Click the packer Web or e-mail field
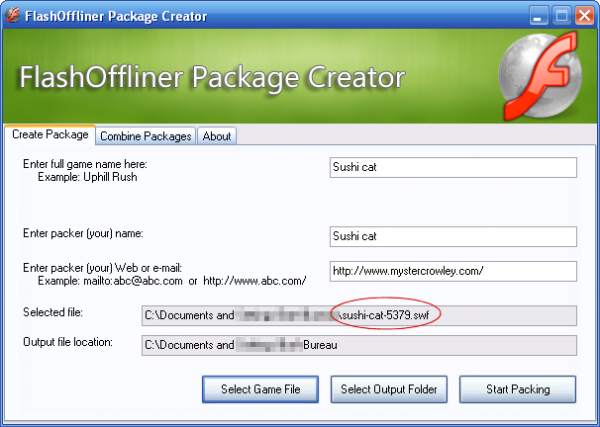This screenshot has width=600, height=427. click(x=453, y=271)
